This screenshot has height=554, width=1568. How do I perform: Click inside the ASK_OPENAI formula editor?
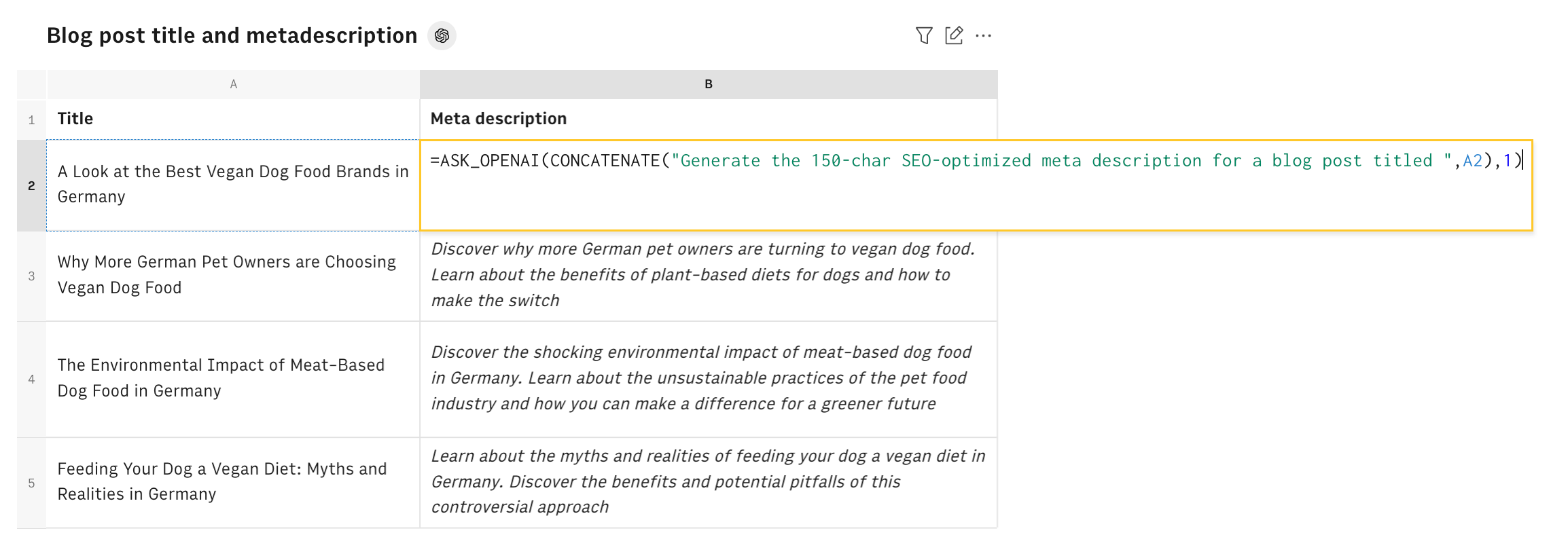click(x=976, y=185)
